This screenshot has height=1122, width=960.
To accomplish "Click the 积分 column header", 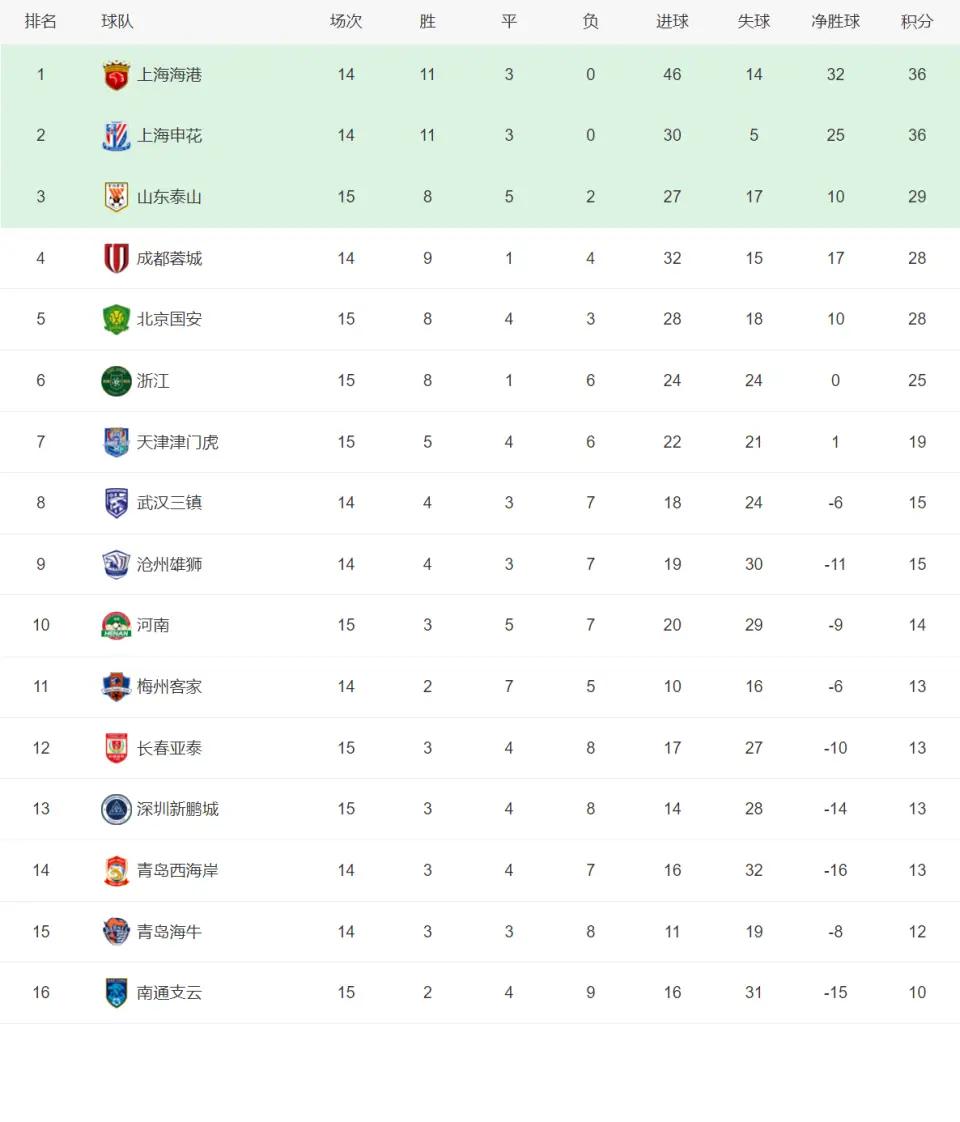I will pos(917,21).
